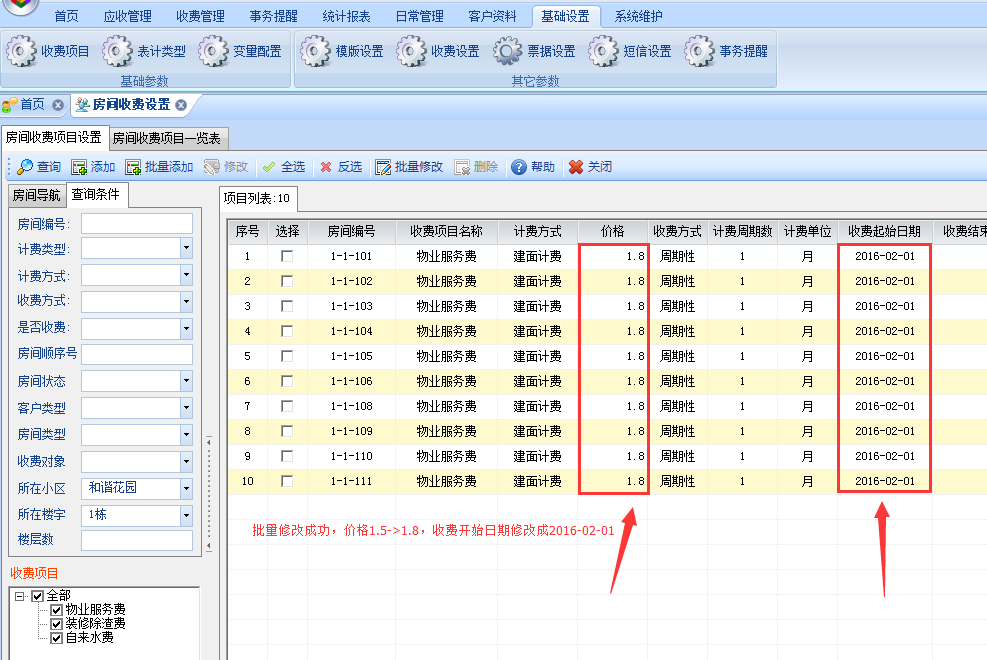This screenshot has width=987, height=660.
Task: Switch to the 房间收费项目一览表 tab
Action: click(x=167, y=138)
